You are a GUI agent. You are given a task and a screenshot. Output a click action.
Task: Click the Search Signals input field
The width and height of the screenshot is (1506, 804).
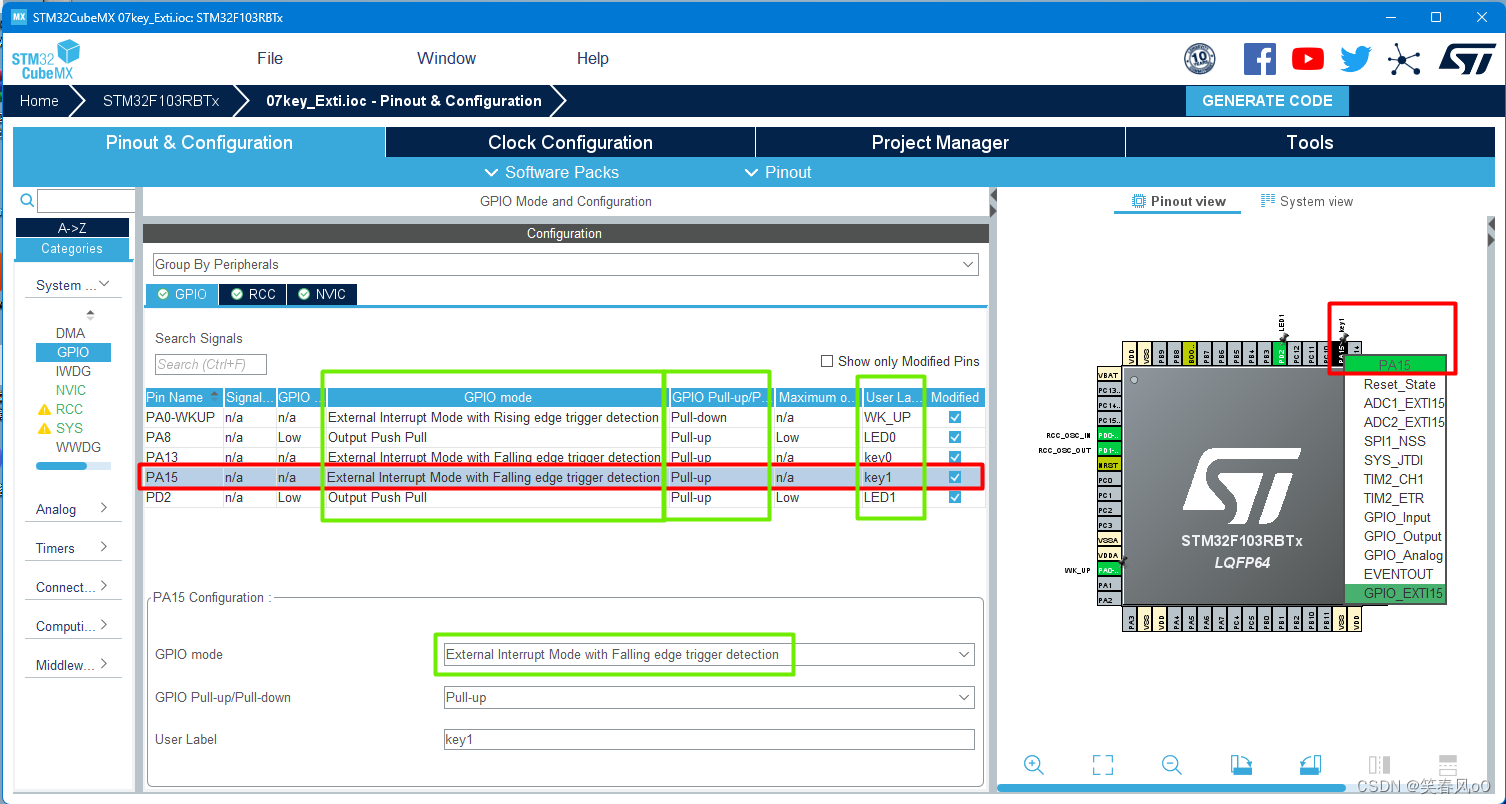[x=211, y=365]
